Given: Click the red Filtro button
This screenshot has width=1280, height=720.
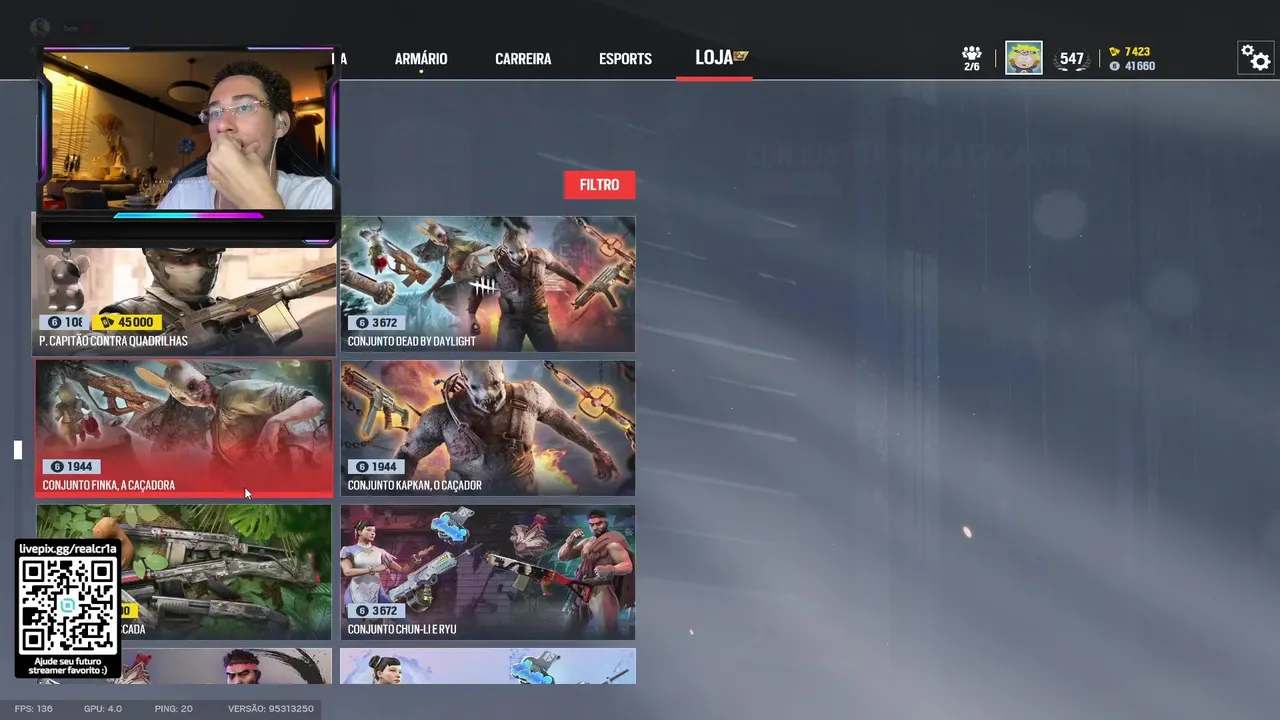Looking at the screenshot, I should pos(599,185).
